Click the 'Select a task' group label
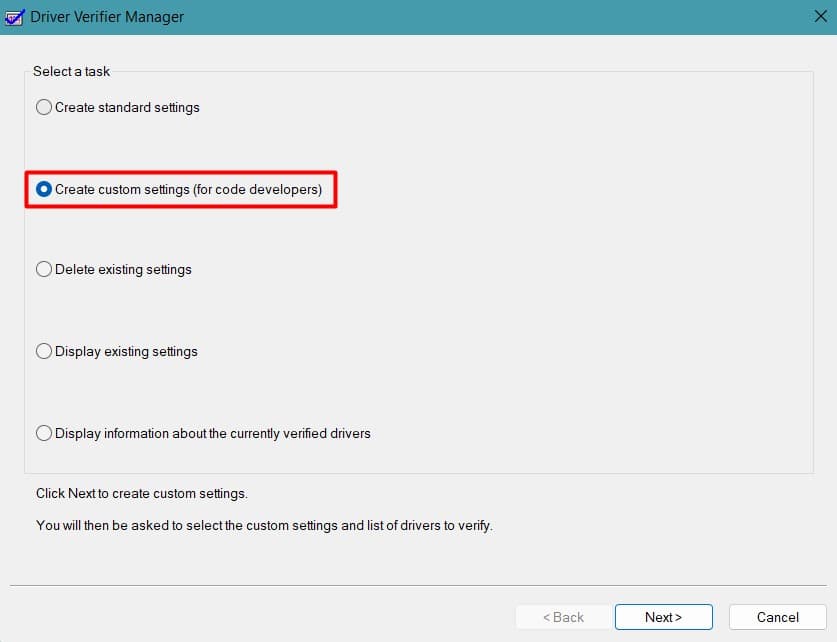Screen dimensions: 837x642 point(71,72)
